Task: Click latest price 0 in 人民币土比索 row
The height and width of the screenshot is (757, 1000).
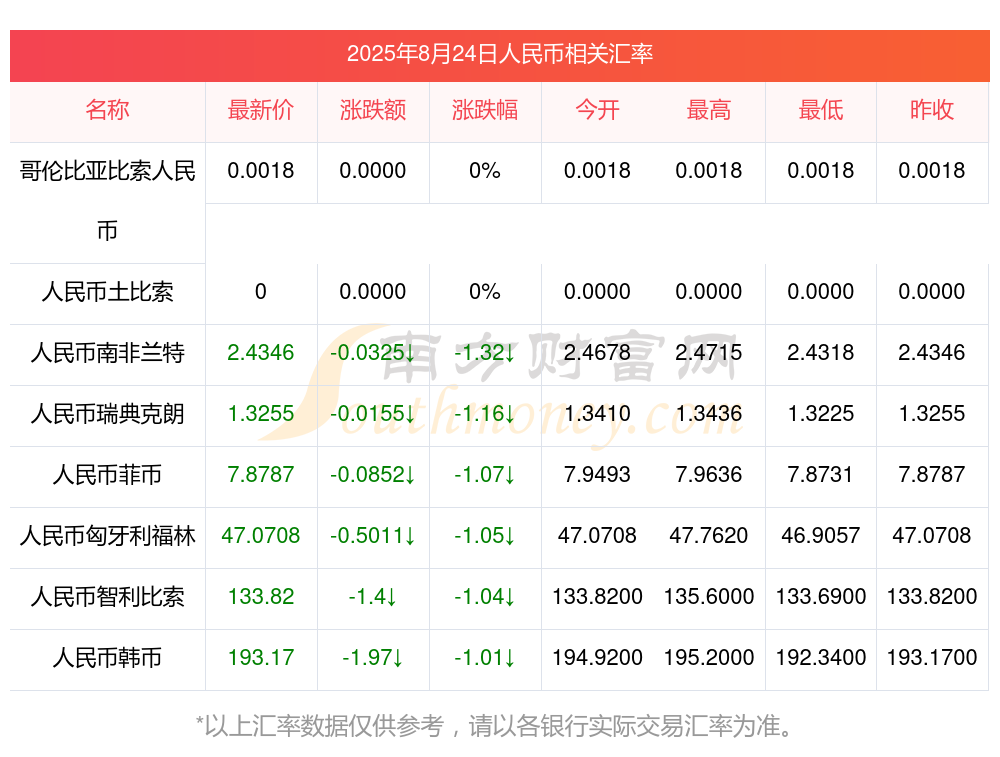Action: click(261, 292)
